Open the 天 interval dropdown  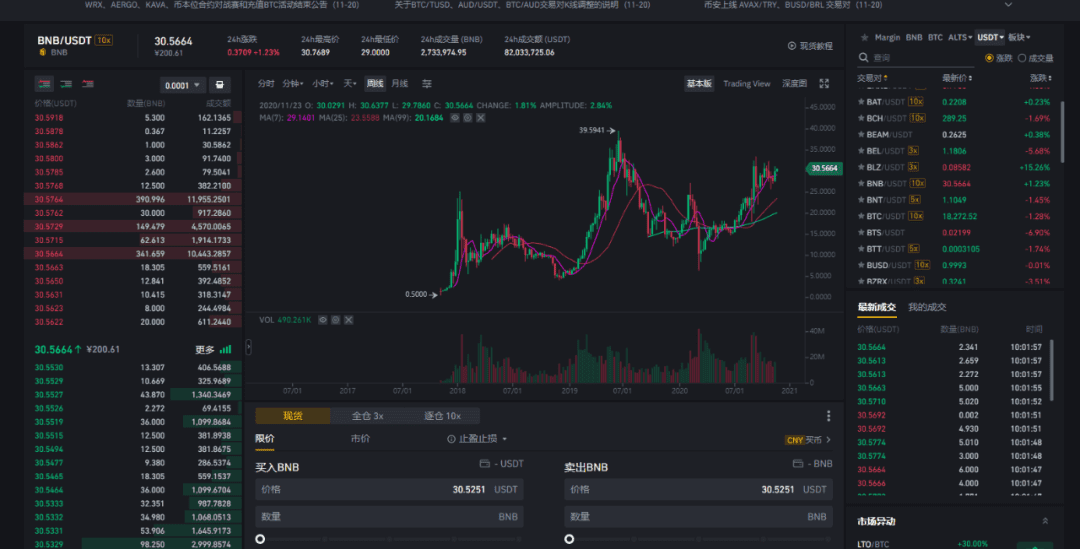tap(349, 83)
